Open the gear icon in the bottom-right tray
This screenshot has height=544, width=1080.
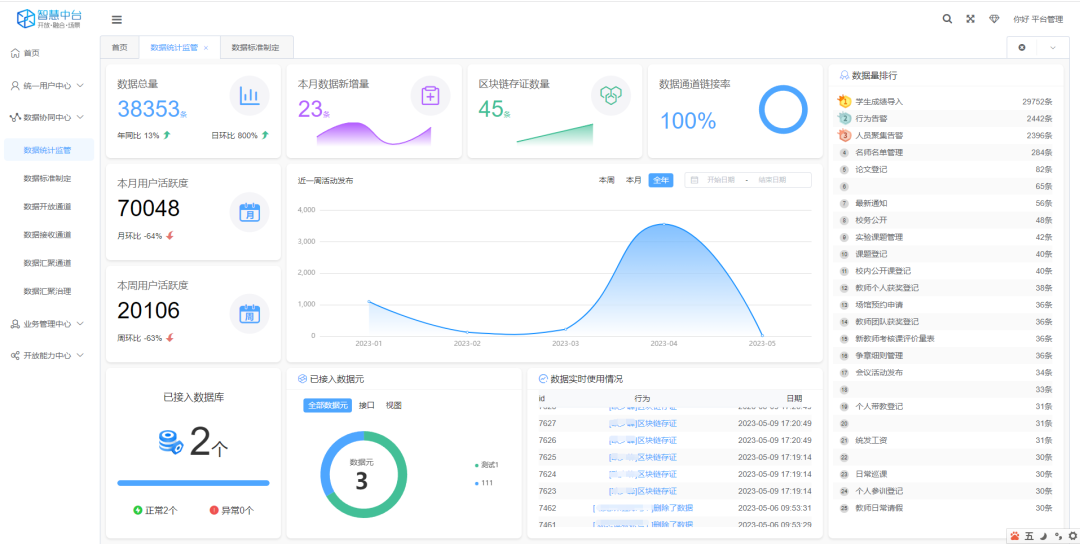(x=1072, y=536)
